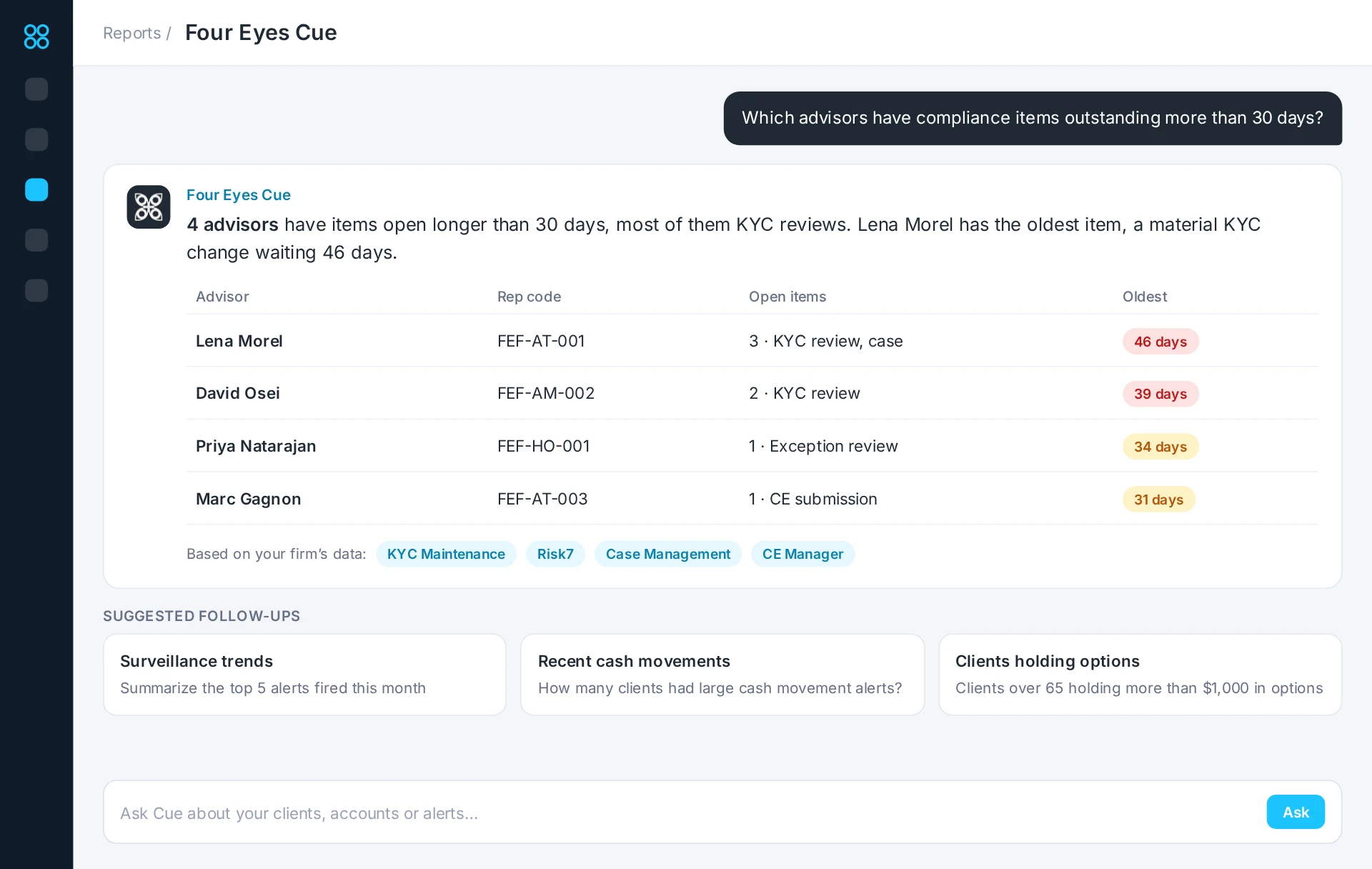Click '1 · CE submission' cell
This screenshot has width=1372, height=869.
813,499
